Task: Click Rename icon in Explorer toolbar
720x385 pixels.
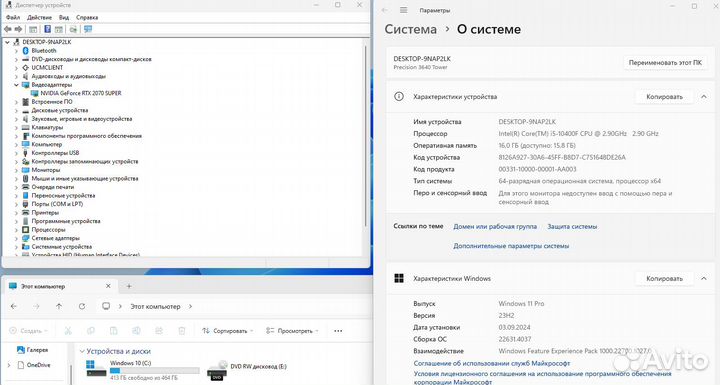Action: click(136, 331)
